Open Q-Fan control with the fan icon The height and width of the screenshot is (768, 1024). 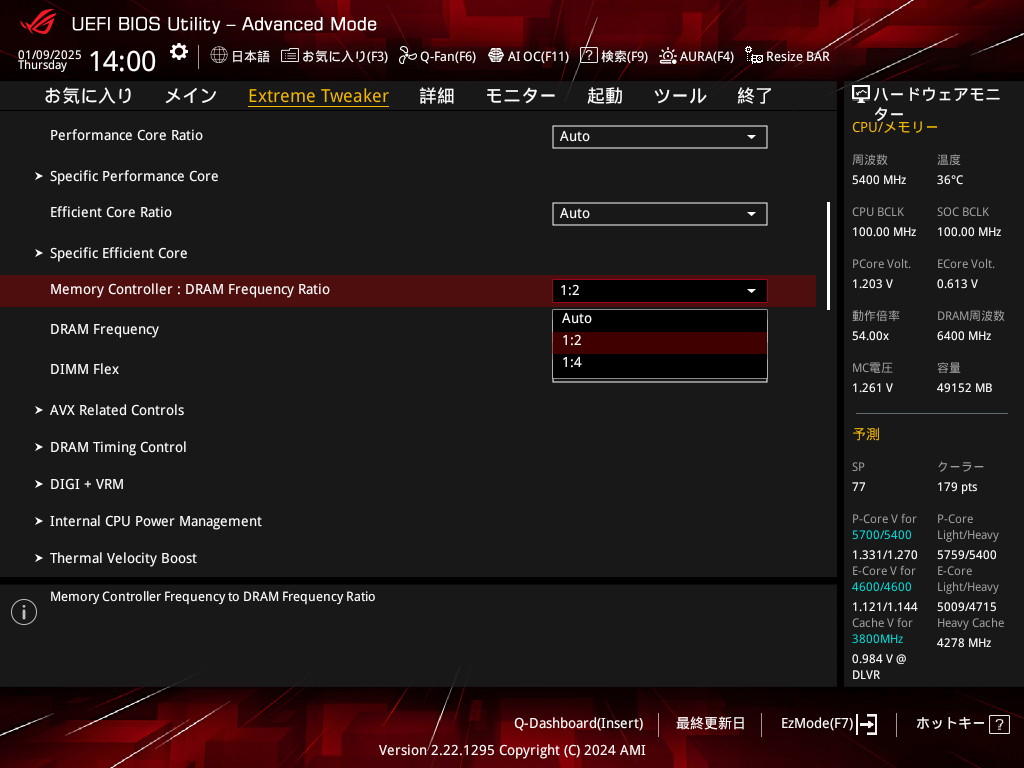(x=407, y=56)
